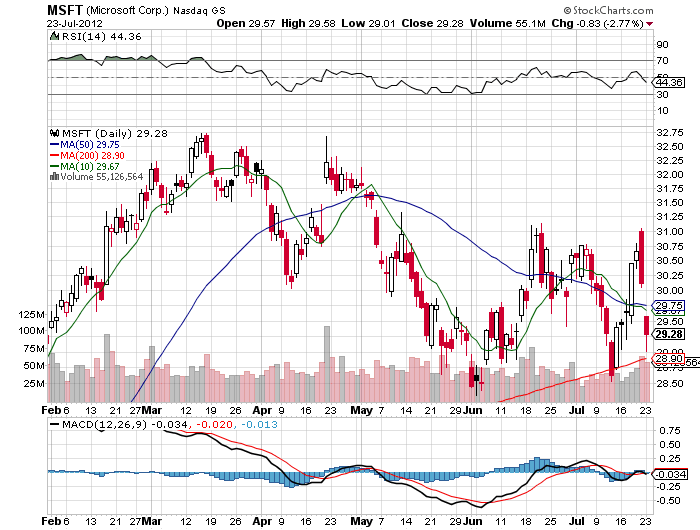Screen dimensions: 700x530
Task: Click the Mar label under the price chart
Action: click(152, 410)
